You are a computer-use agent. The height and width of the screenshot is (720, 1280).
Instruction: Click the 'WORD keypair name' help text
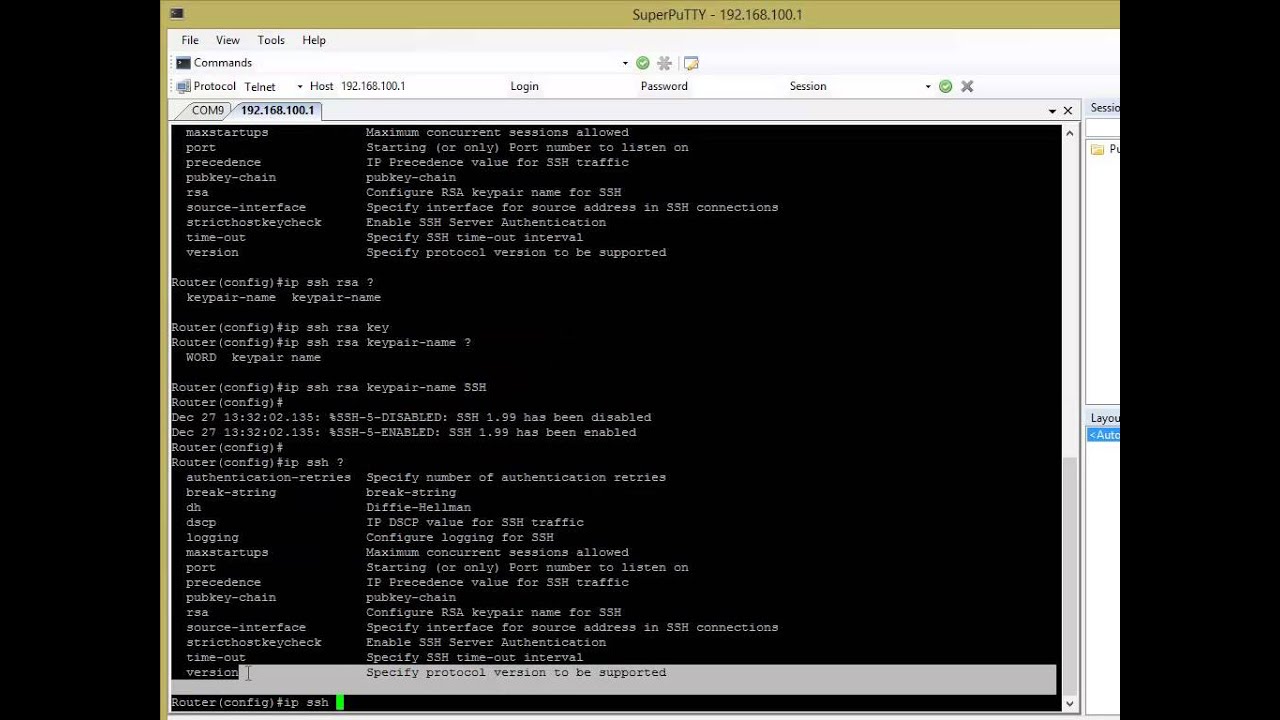pyautogui.click(x=253, y=357)
